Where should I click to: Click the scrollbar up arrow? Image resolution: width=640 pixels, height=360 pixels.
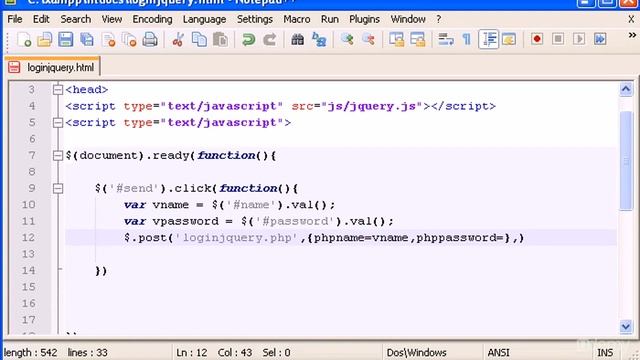click(626, 89)
